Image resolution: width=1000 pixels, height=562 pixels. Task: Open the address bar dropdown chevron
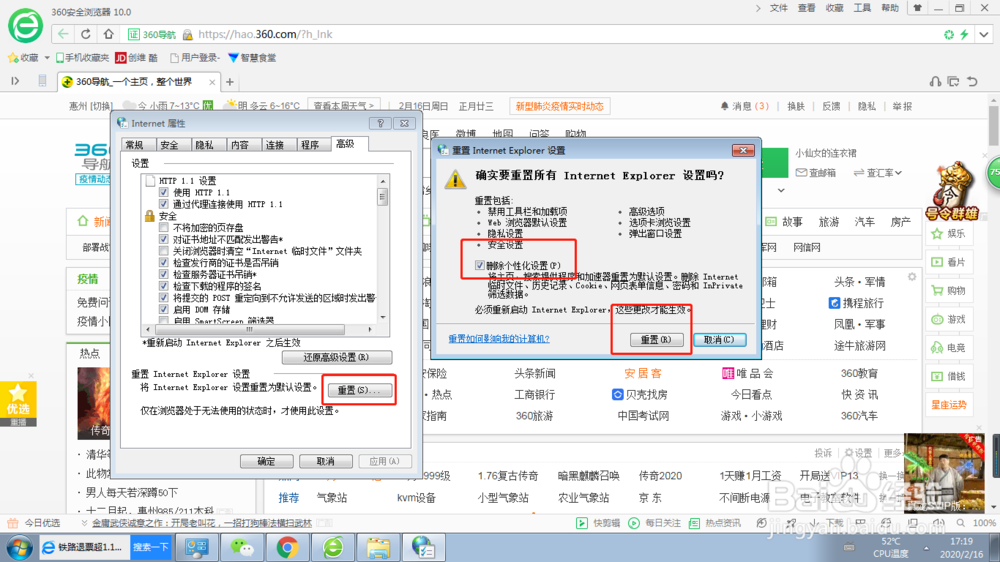pyautogui.click(x=984, y=34)
